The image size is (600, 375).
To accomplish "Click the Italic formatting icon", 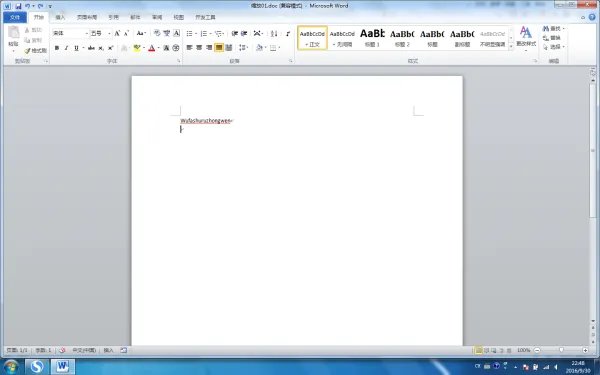I will tap(66, 48).
